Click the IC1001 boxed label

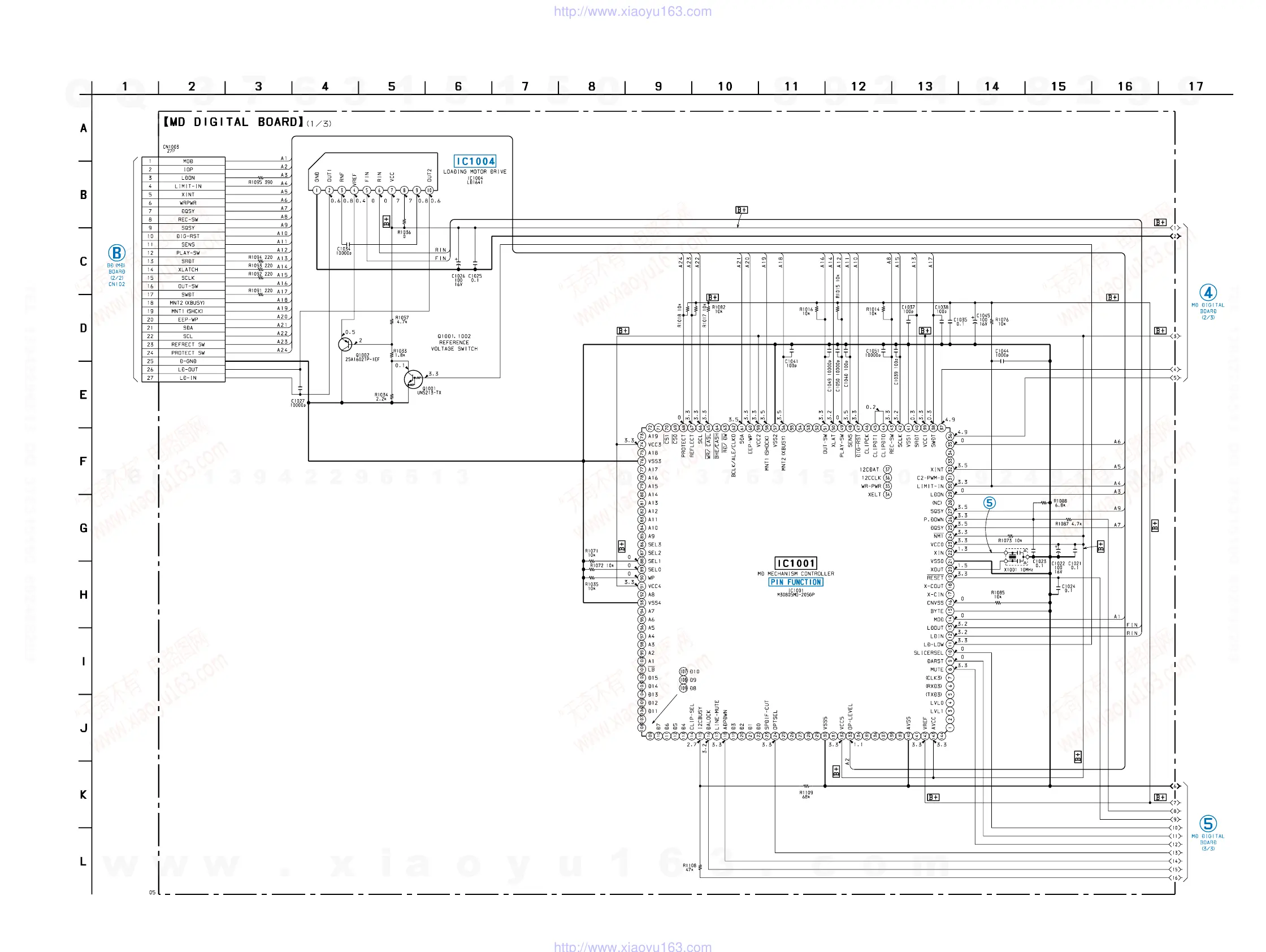795,563
